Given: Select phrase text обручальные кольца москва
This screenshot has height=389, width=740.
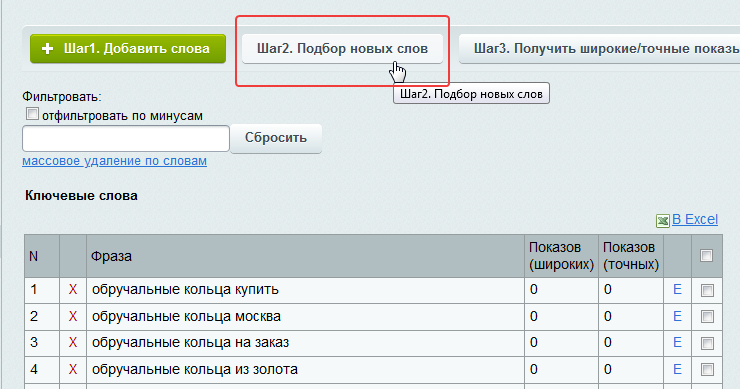Looking at the screenshot, I should [186, 316].
